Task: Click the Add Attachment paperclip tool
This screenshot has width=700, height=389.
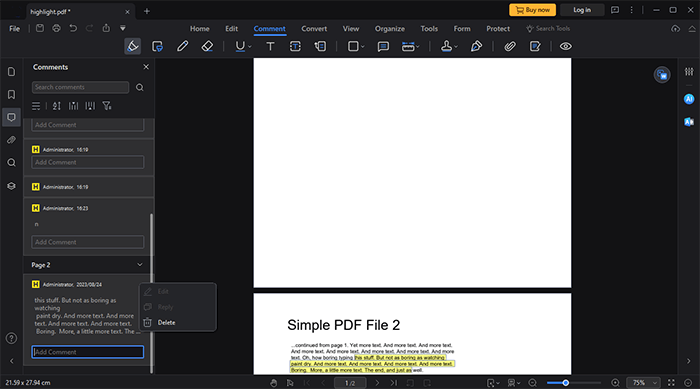Action: pos(510,46)
